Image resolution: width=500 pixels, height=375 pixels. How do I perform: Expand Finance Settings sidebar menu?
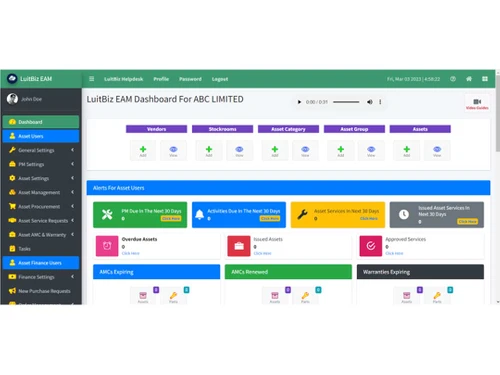41,277
